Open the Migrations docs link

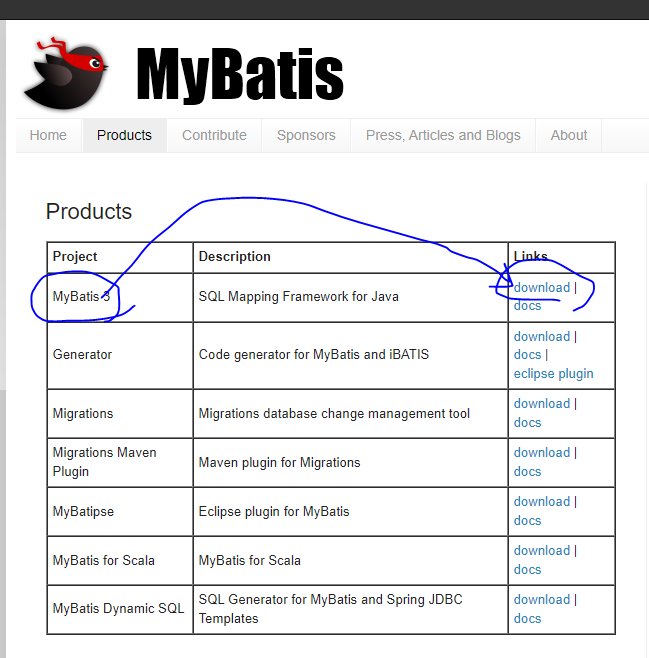[527, 423]
